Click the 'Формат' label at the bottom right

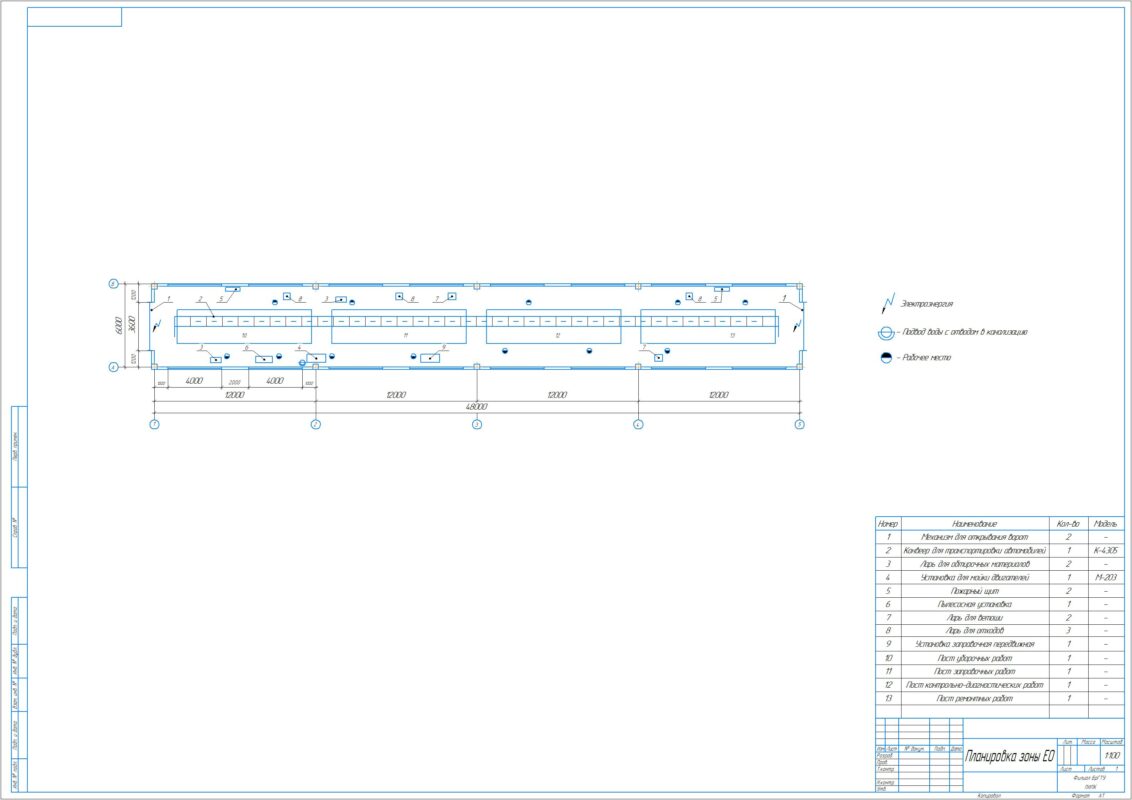coord(1081,796)
